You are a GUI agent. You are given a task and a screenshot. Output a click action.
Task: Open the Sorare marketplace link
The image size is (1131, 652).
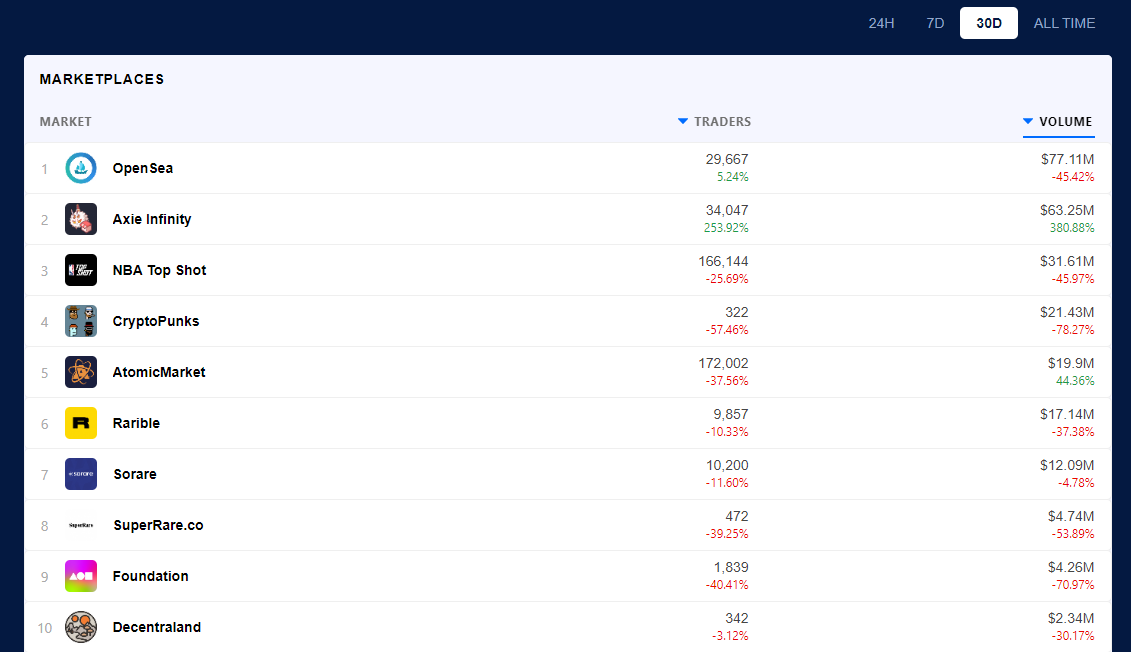click(x=135, y=474)
